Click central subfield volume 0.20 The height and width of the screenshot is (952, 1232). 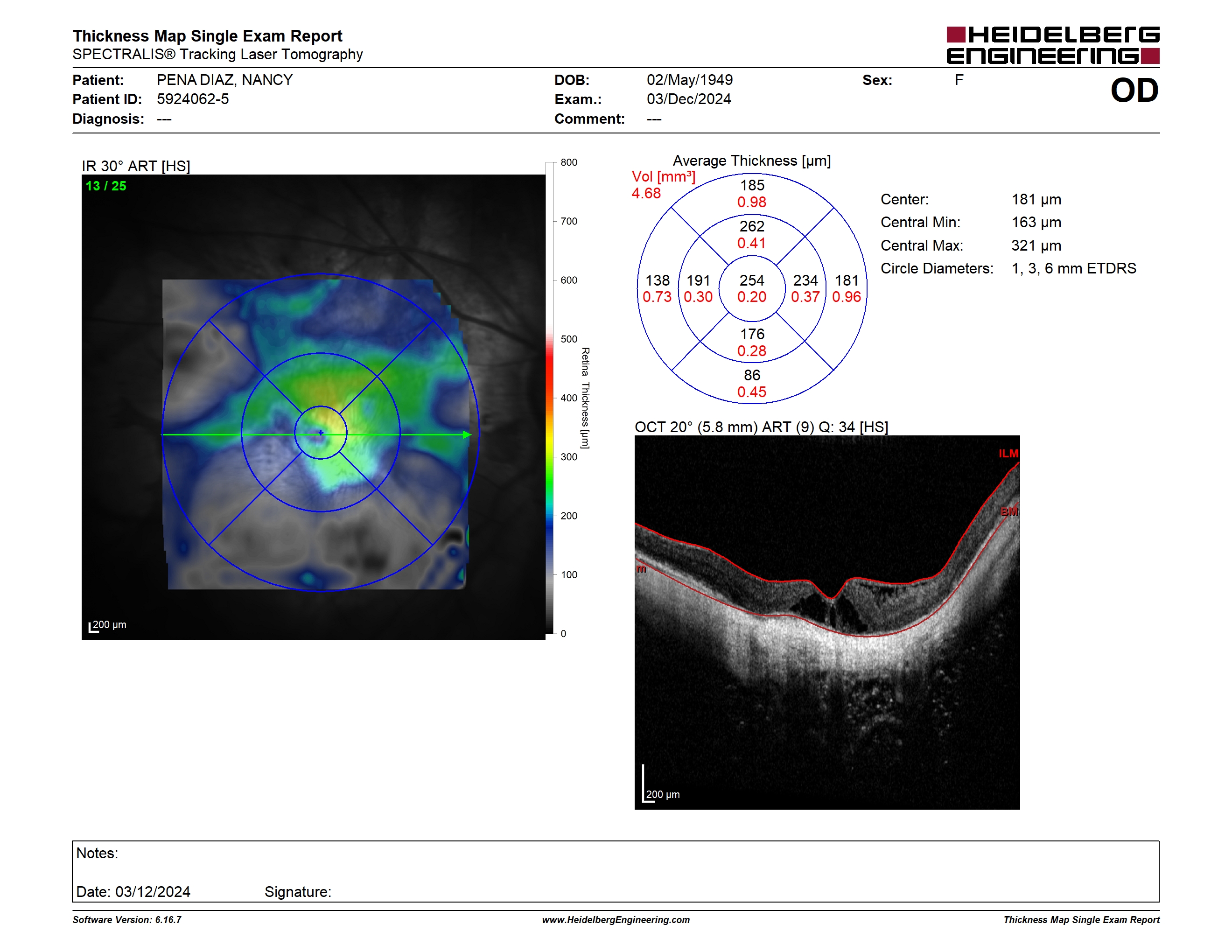coord(752,297)
